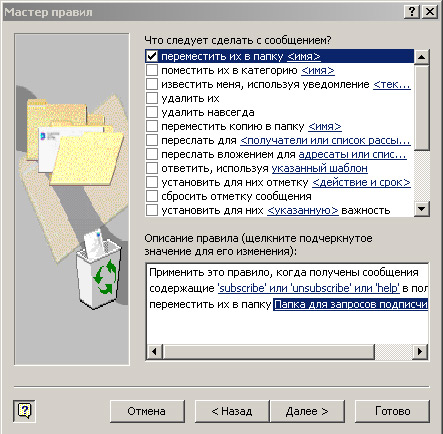The height and width of the screenshot is (434, 443).
Task: Click 'указанный шаблон' link
Action: click(320, 169)
